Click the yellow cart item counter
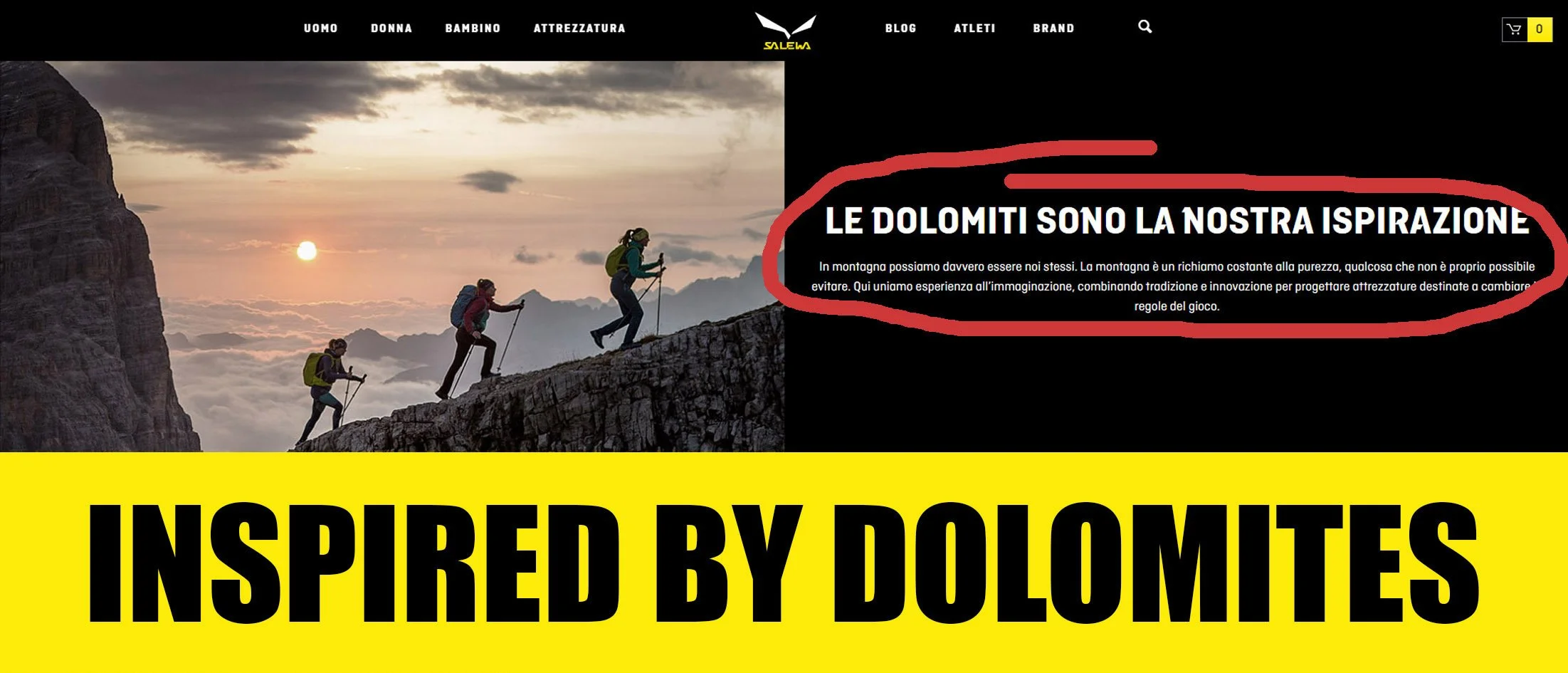The image size is (1568, 673). [x=1540, y=29]
